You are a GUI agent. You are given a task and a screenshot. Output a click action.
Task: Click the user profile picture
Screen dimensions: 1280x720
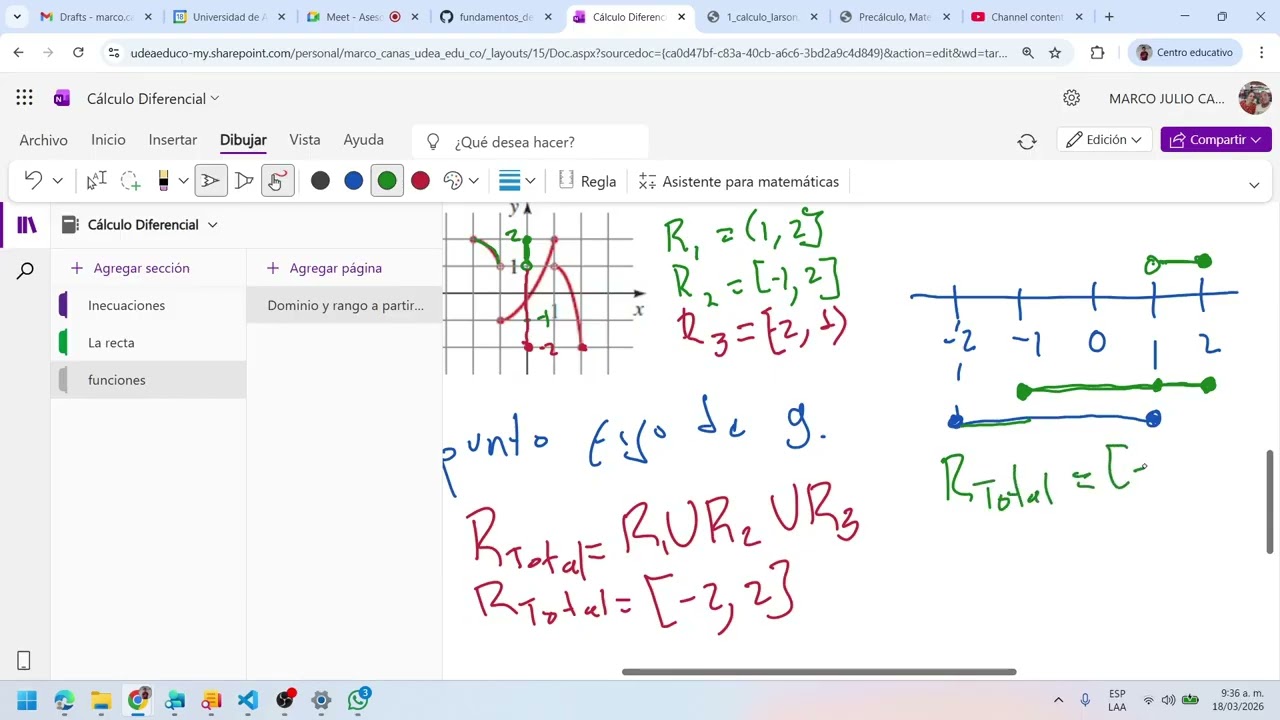pyautogui.click(x=1255, y=98)
